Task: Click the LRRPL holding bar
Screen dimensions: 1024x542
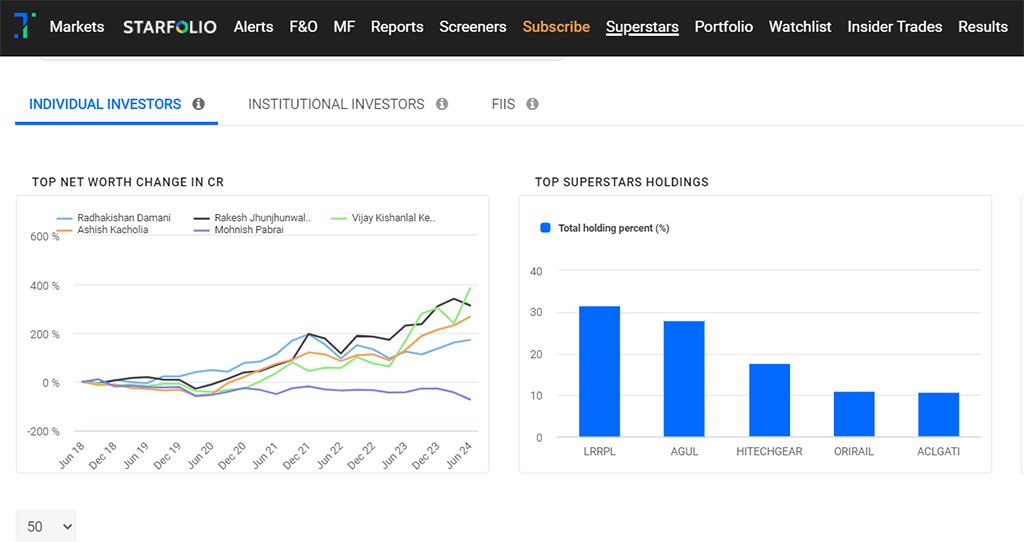Action: click(600, 371)
